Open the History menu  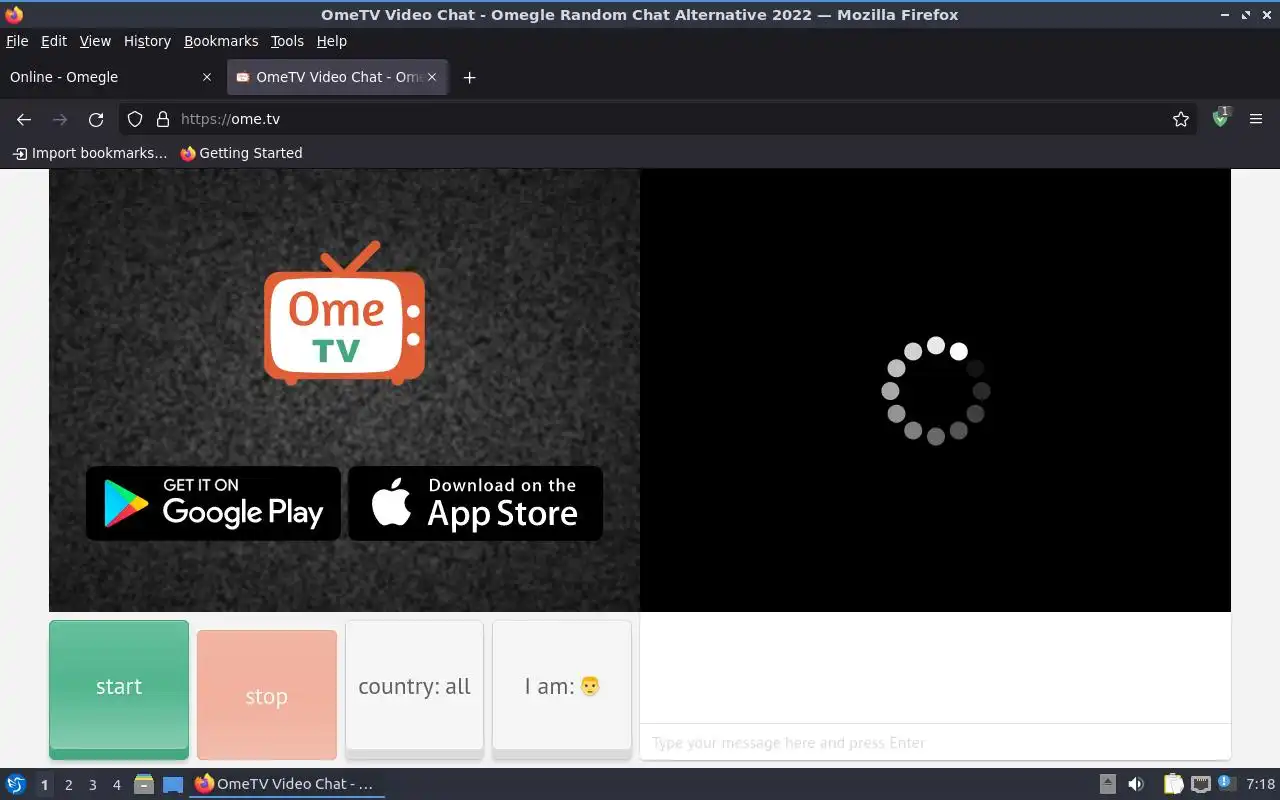(147, 41)
